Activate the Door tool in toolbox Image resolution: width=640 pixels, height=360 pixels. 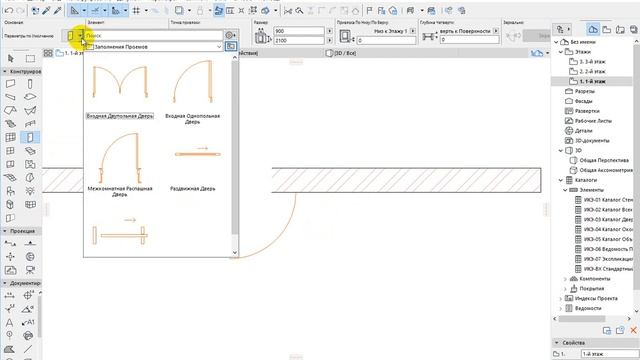[x=30, y=137]
